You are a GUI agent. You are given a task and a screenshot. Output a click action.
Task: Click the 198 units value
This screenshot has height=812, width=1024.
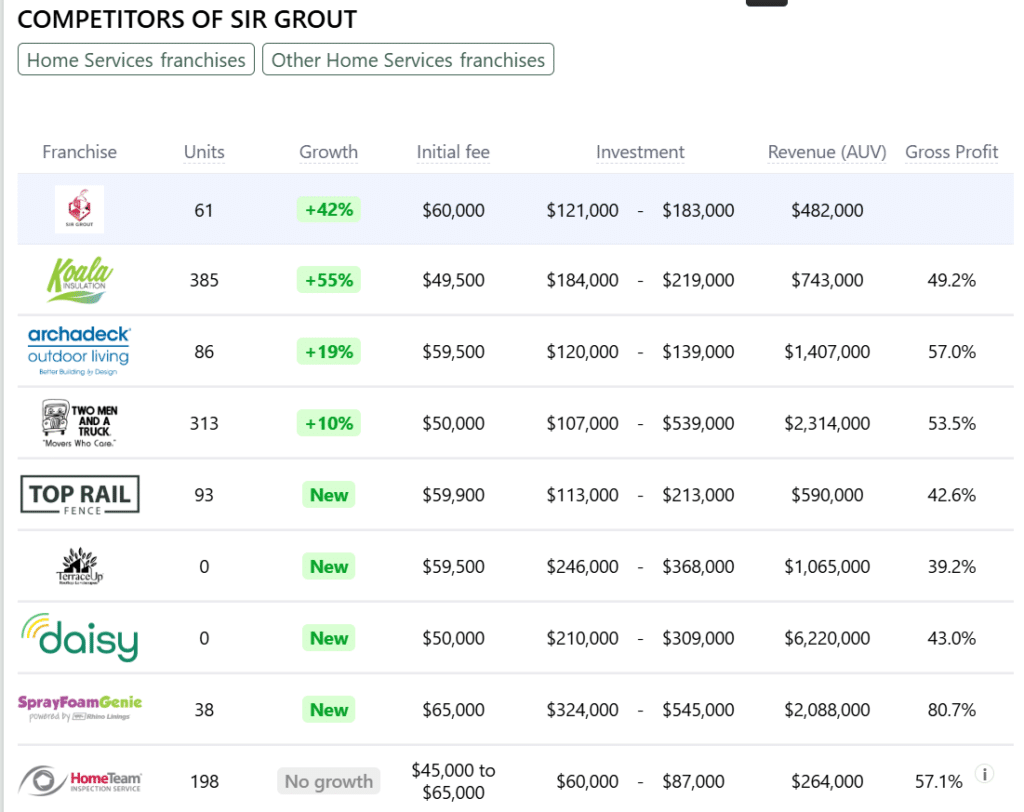pos(204,781)
